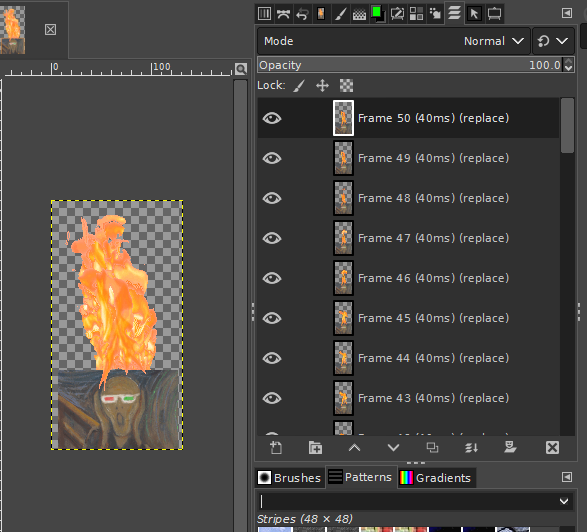Open the green foreground/background Colors tab
The width and height of the screenshot is (587, 532).
tap(378, 14)
